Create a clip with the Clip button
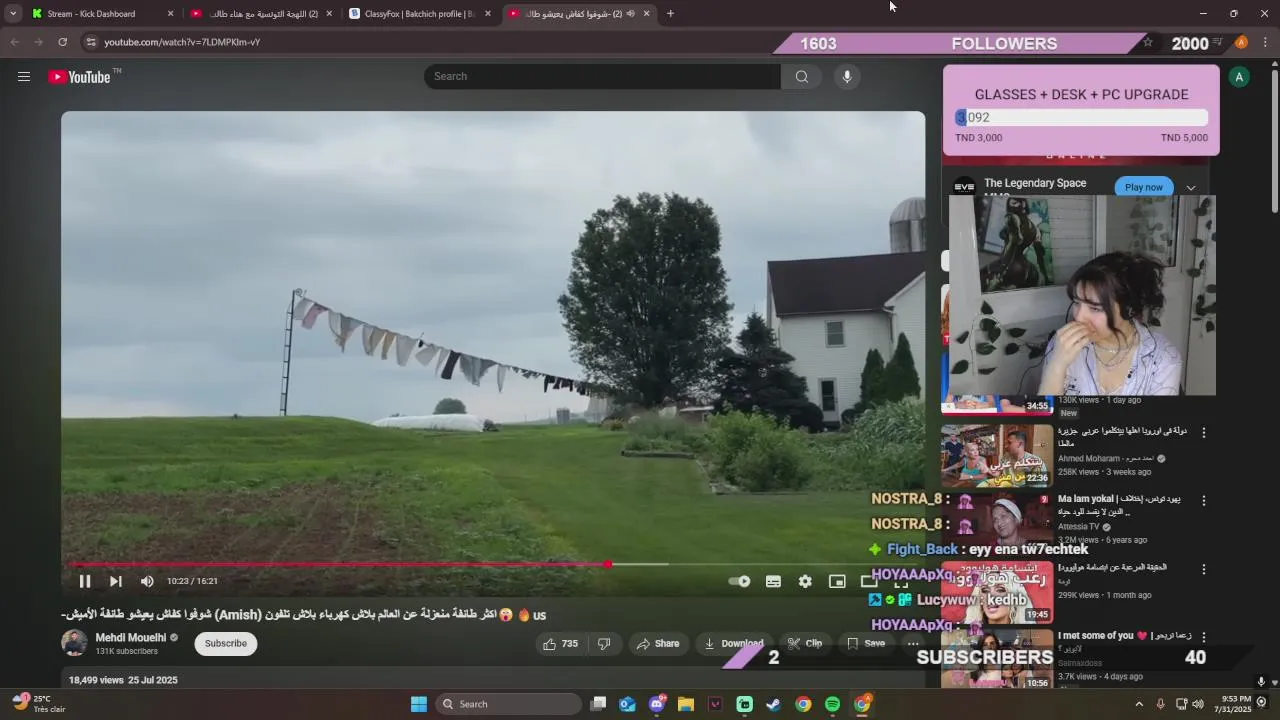The image size is (1280, 720). click(804, 644)
